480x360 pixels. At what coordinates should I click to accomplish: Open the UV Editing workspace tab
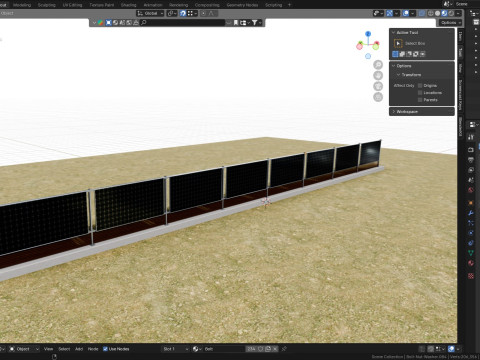click(x=72, y=5)
